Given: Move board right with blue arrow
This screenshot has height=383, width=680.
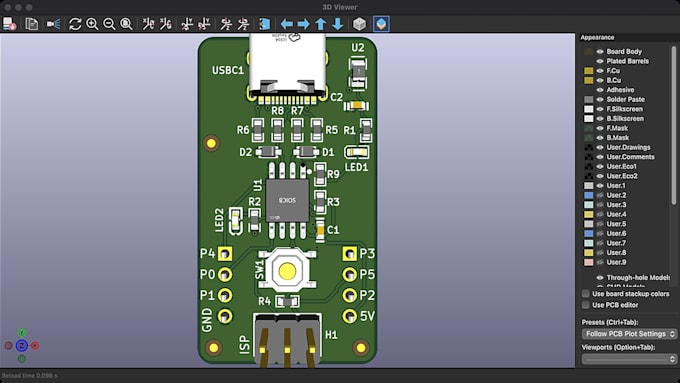Looking at the screenshot, I should pyautogui.click(x=304, y=24).
